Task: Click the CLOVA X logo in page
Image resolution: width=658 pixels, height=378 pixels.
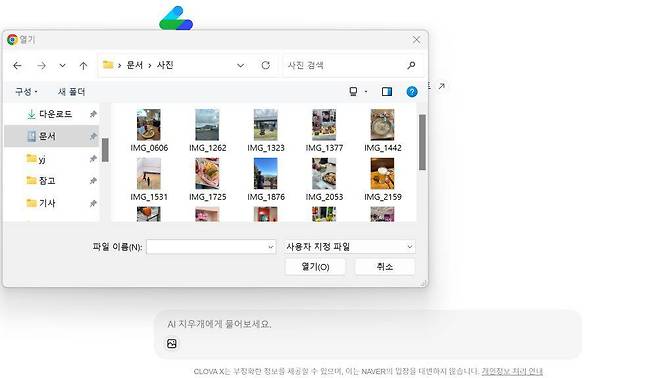Action: 176,18
